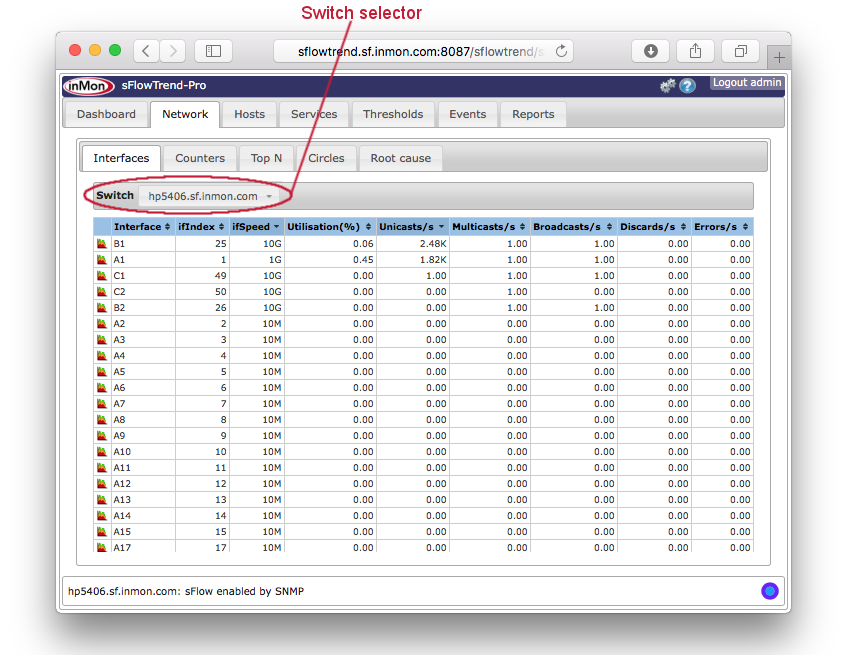
Task: Open chart icon for interface A1
Action: 102,260
